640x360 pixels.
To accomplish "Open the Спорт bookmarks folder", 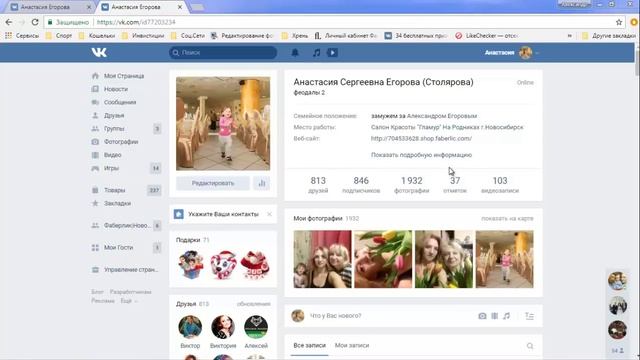I will [59, 36].
